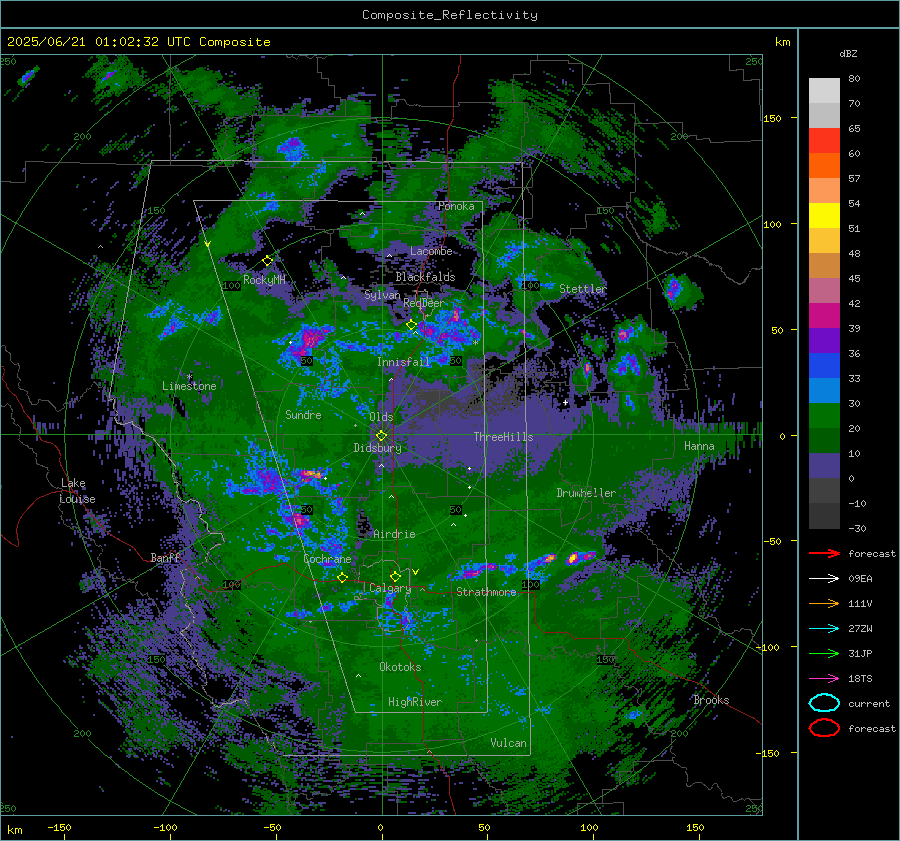Select the yellow diamond marker below Cochrane
Viewport: 900px width, 841px height.
(x=342, y=577)
